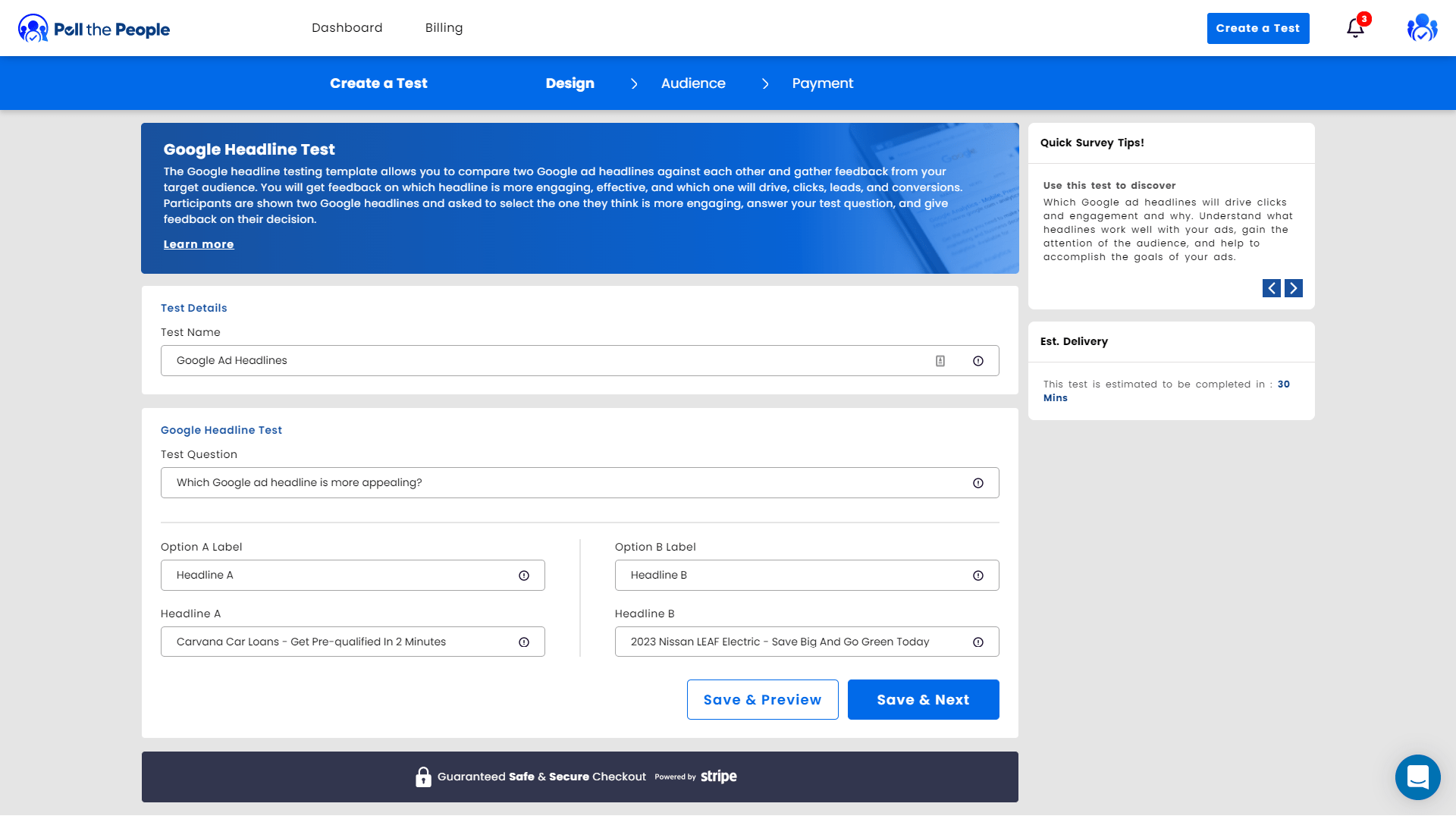The height and width of the screenshot is (816, 1456).
Task: Go to the Billing page
Action: click(x=444, y=28)
